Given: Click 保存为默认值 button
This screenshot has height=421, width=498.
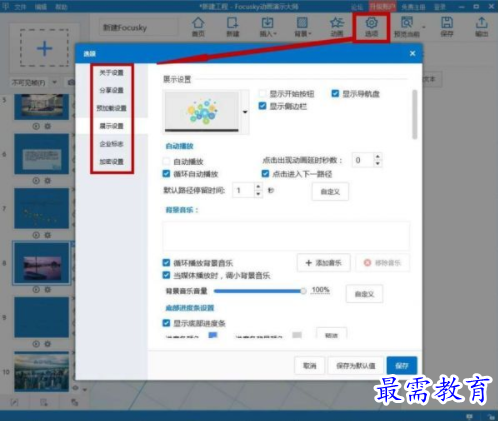Looking at the screenshot, I should [356, 366].
